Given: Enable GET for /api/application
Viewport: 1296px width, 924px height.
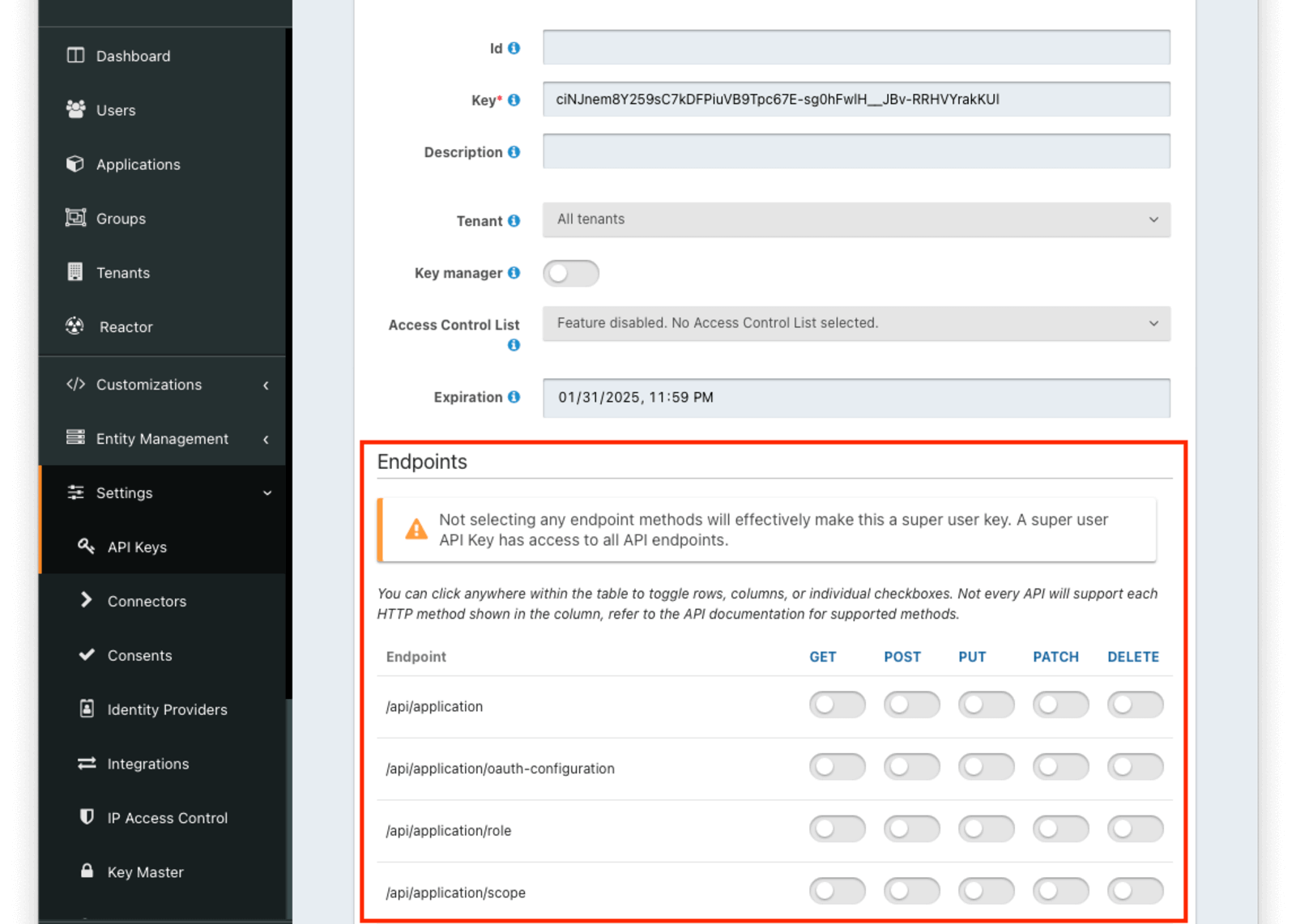Looking at the screenshot, I should click(838, 705).
